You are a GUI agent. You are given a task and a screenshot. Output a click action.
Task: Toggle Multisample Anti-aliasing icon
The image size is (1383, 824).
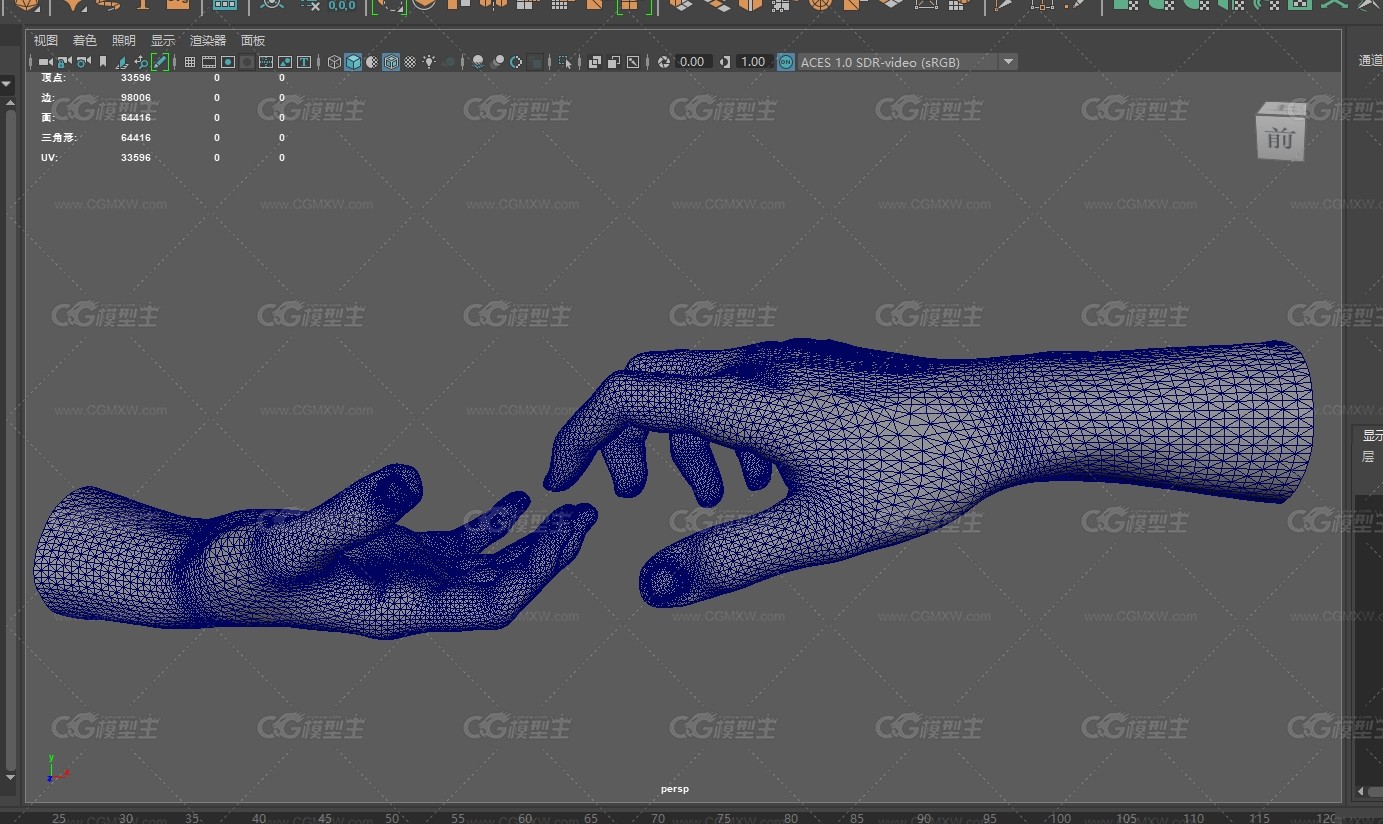coord(516,62)
